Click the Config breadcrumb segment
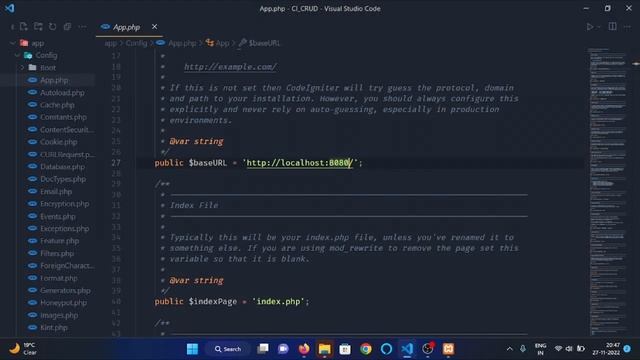Screen dimensions: 640x360 (x=136, y=43)
